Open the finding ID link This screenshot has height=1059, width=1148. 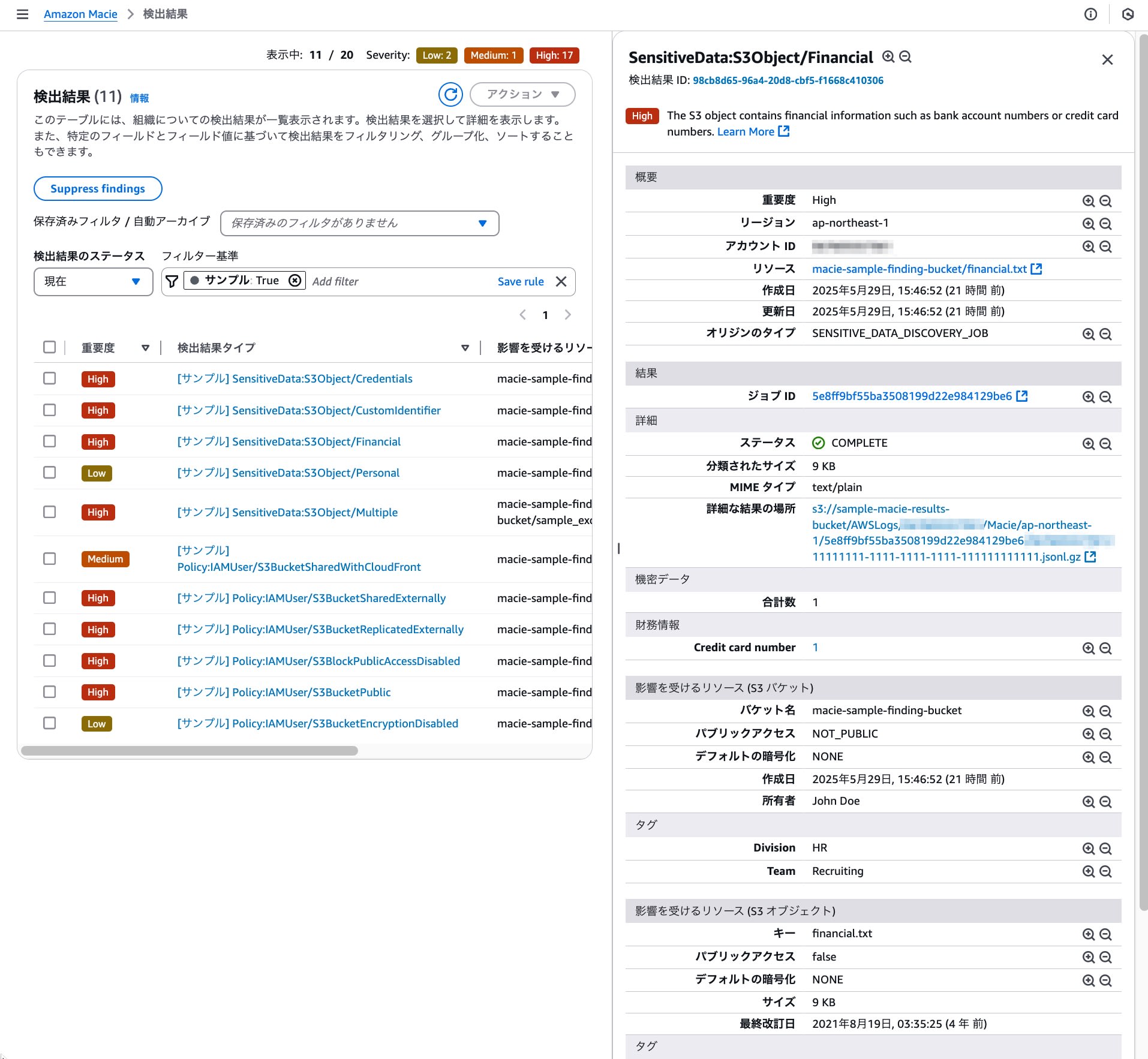click(788, 80)
